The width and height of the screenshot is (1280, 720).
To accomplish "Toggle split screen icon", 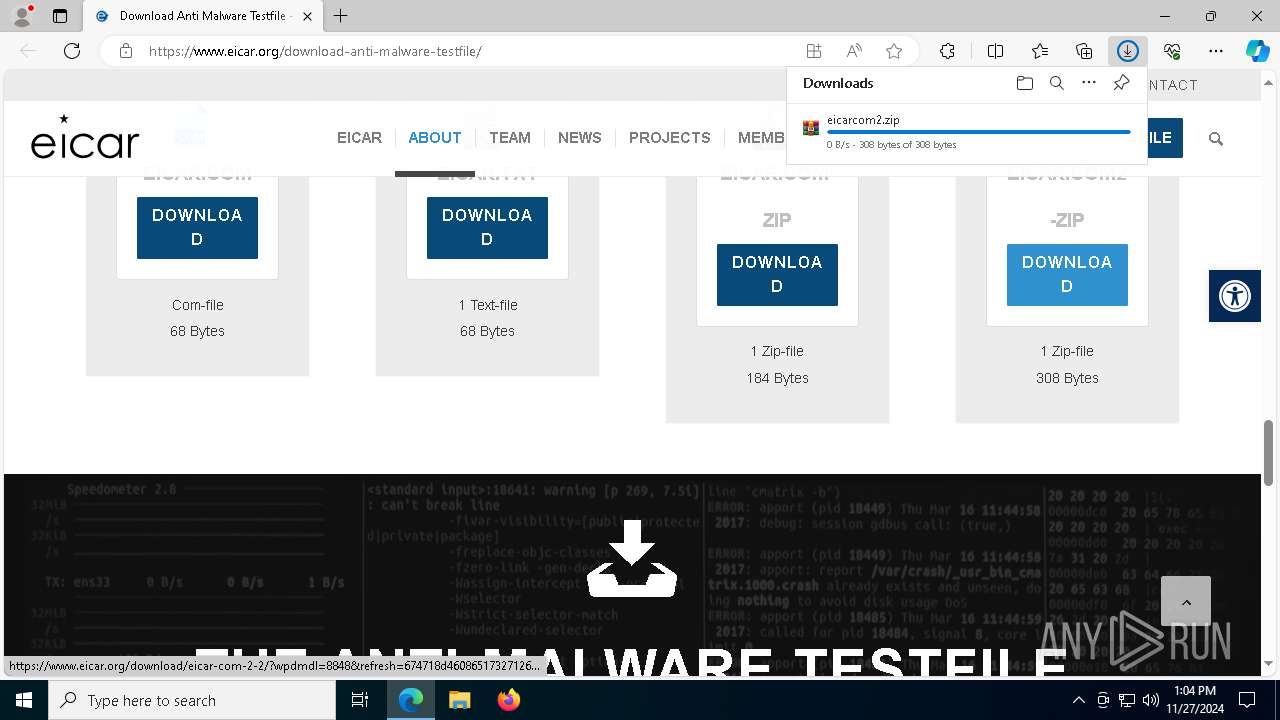I will (x=995, y=51).
